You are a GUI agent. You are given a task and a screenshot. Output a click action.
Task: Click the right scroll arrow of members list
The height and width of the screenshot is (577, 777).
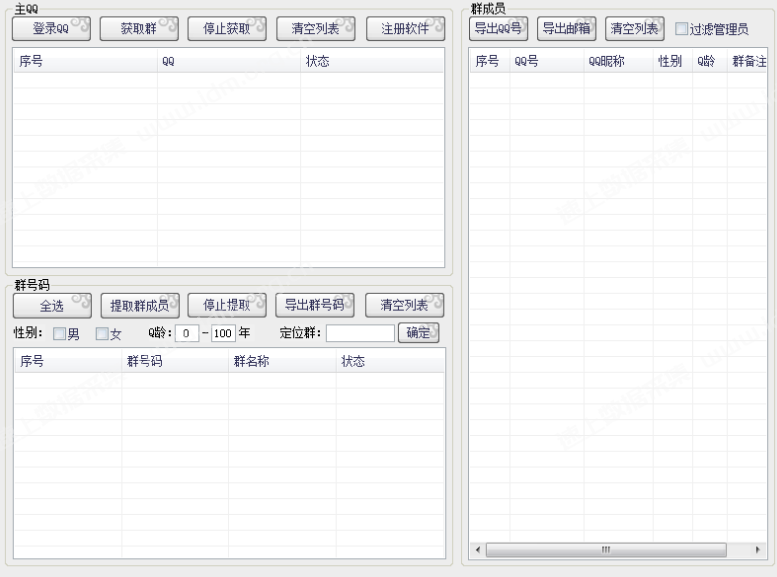[x=758, y=550]
